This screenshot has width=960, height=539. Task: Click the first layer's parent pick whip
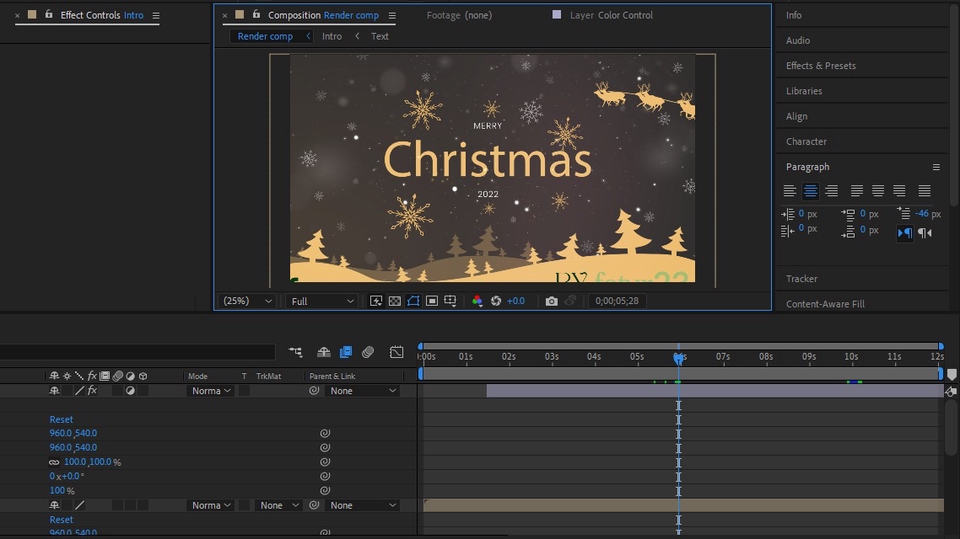[314, 390]
